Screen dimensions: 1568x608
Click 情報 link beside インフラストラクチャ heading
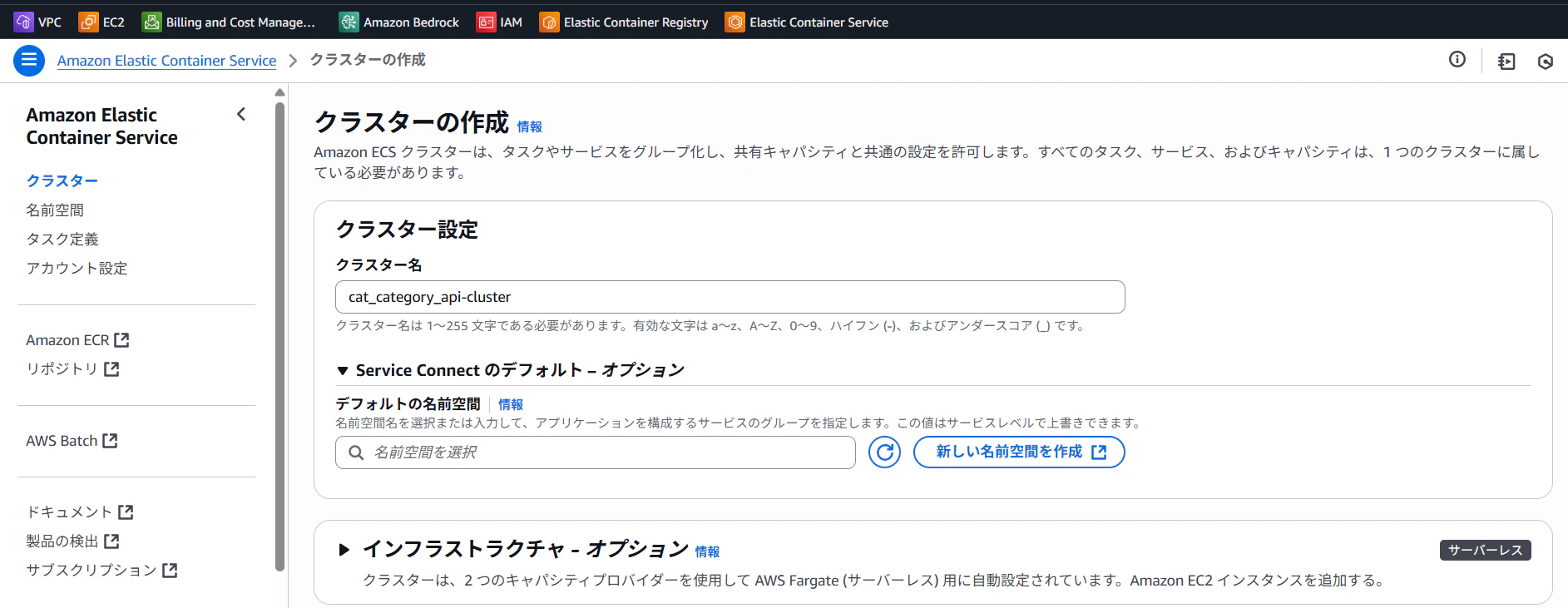click(x=708, y=551)
